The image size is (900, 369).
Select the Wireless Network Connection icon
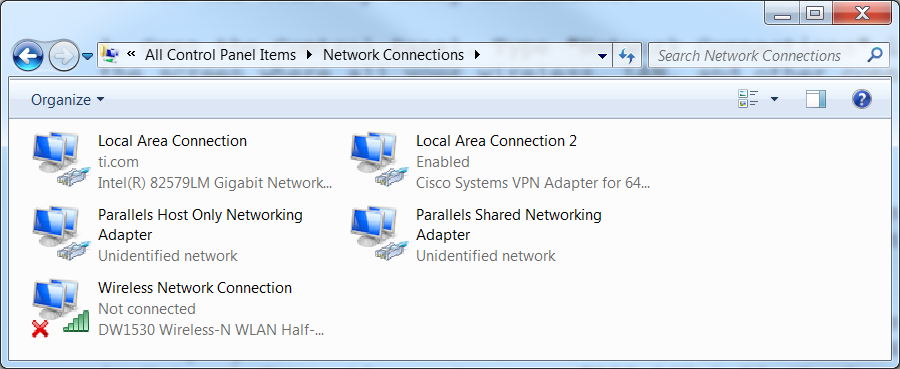tap(61, 308)
